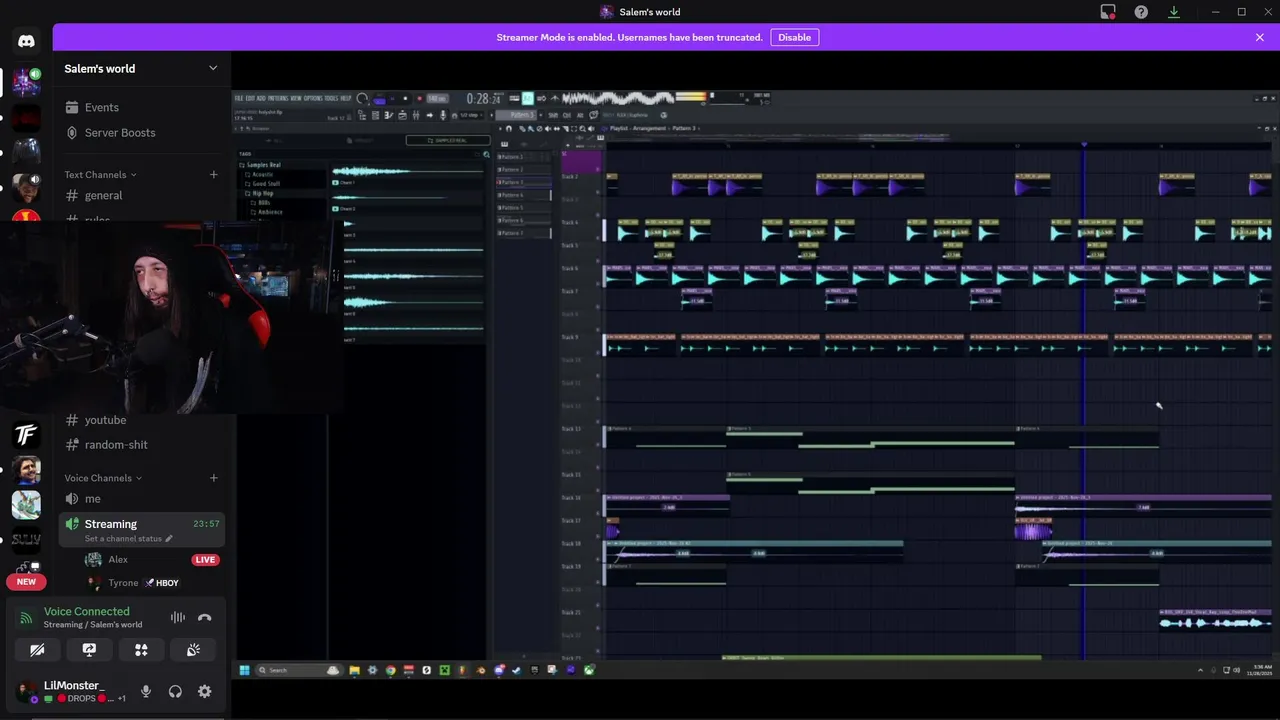The image size is (1280, 720).
Task: Click LilMonster_ user profile name
Action: tap(73, 685)
